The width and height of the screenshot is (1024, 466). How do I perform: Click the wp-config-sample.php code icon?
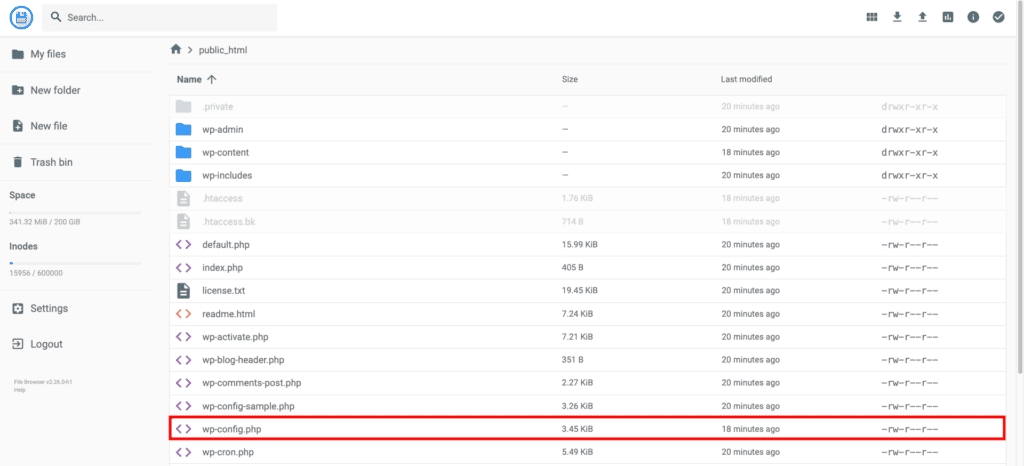point(184,406)
